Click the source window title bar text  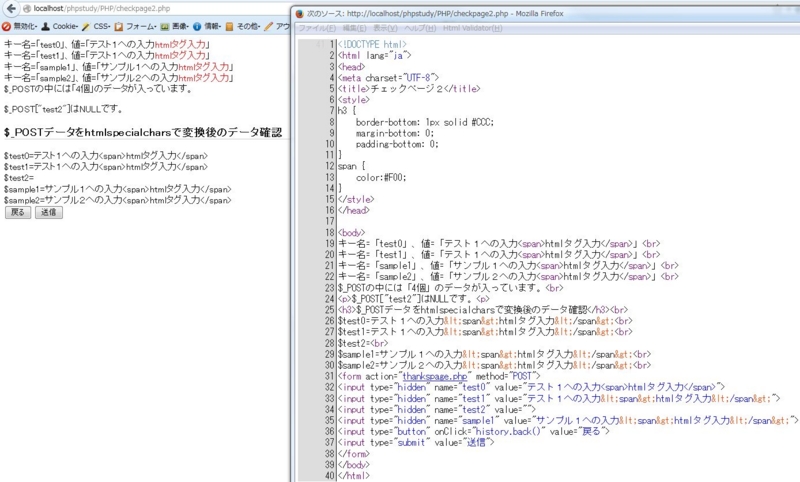pos(435,14)
